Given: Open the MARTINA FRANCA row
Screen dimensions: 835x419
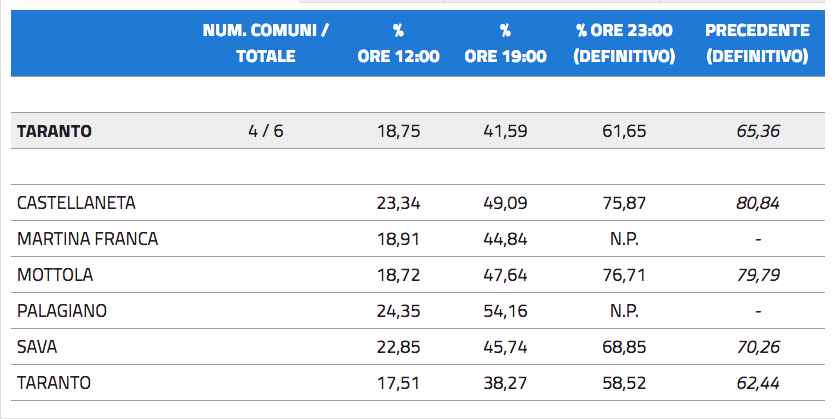Looking at the screenshot, I should [x=418, y=239].
